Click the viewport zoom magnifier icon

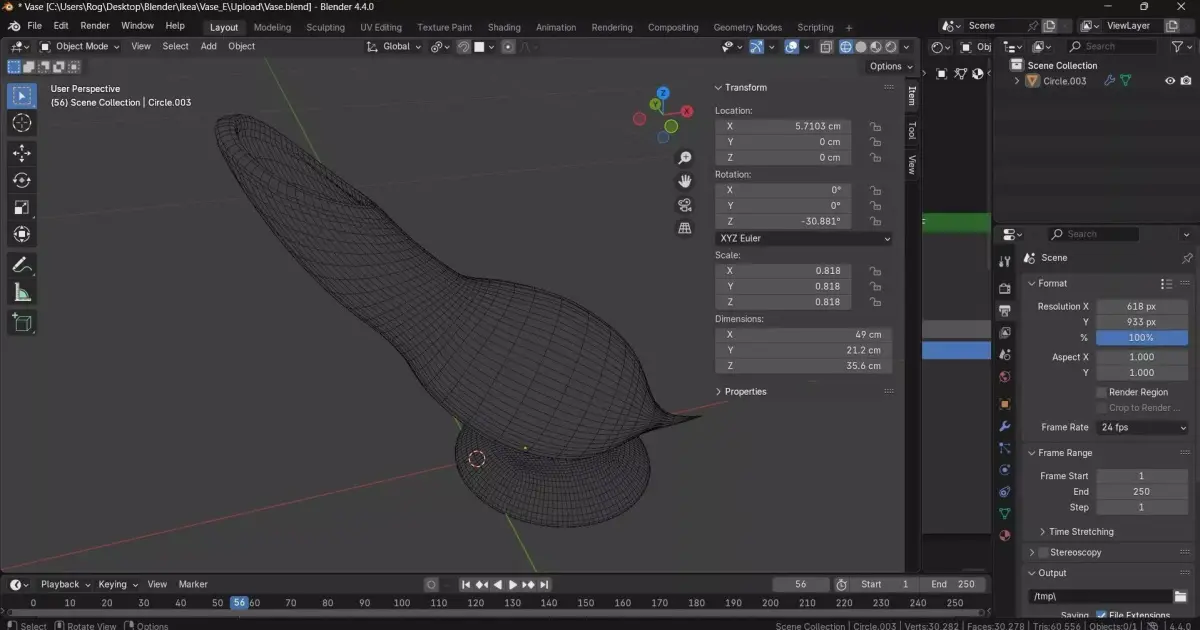click(685, 158)
